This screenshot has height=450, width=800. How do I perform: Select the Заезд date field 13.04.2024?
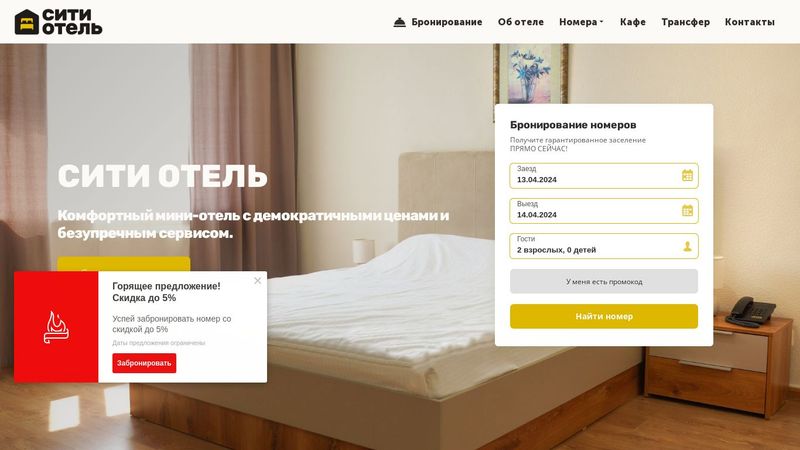click(604, 176)
